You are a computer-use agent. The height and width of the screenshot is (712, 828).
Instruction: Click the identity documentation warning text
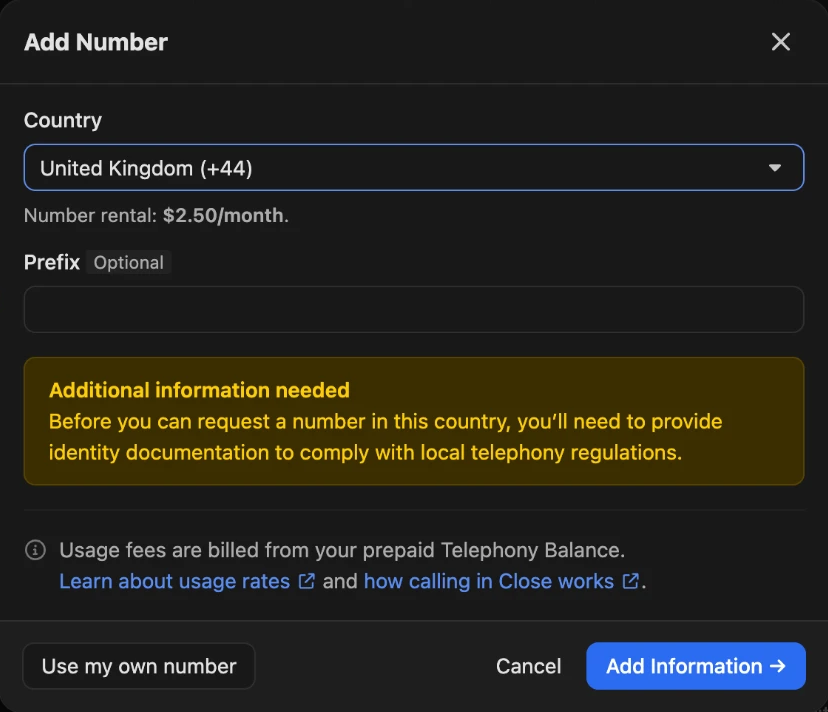[385, 437]
